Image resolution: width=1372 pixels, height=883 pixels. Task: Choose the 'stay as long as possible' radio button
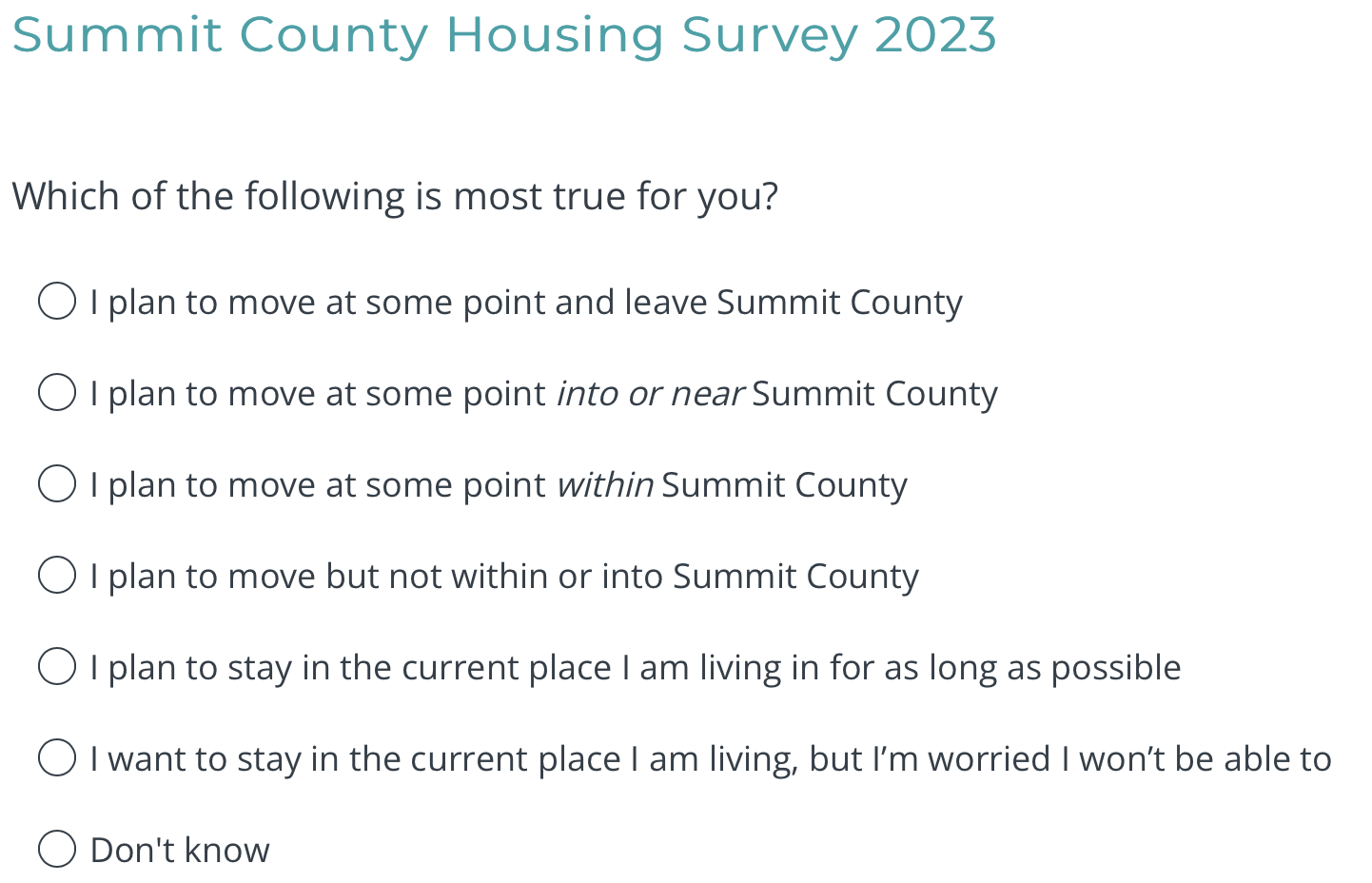click(57, 667)
